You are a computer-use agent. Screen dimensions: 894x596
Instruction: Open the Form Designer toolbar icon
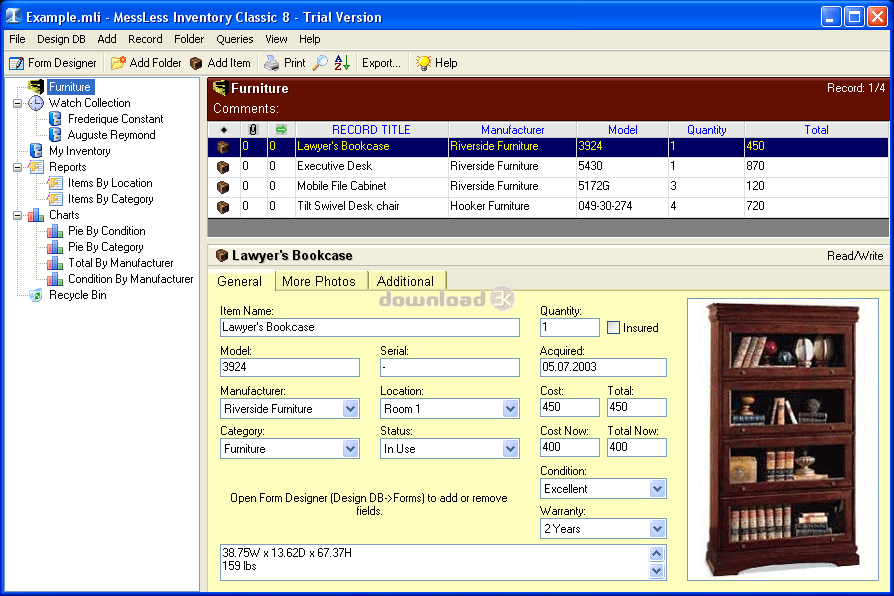[x=16, y=63]
